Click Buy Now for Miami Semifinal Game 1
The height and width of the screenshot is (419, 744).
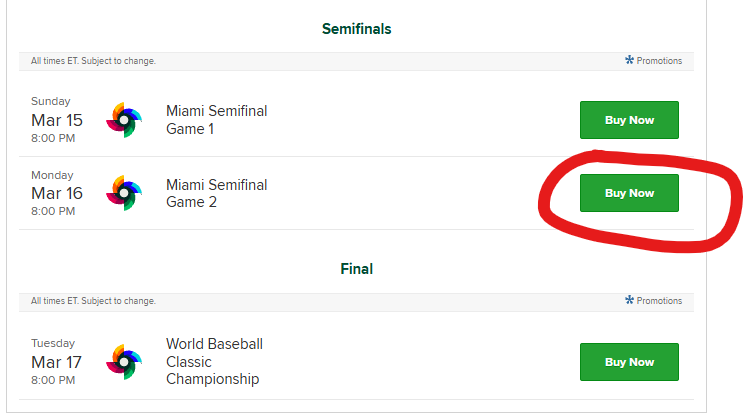click(629, 120)
